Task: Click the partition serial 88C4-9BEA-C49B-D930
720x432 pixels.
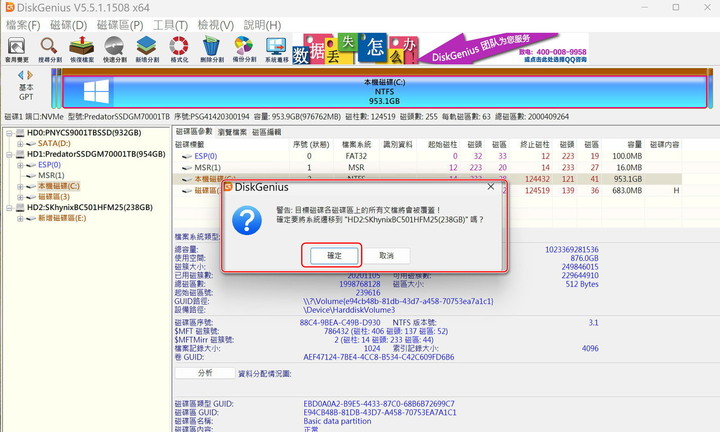Action: (340, 323)
